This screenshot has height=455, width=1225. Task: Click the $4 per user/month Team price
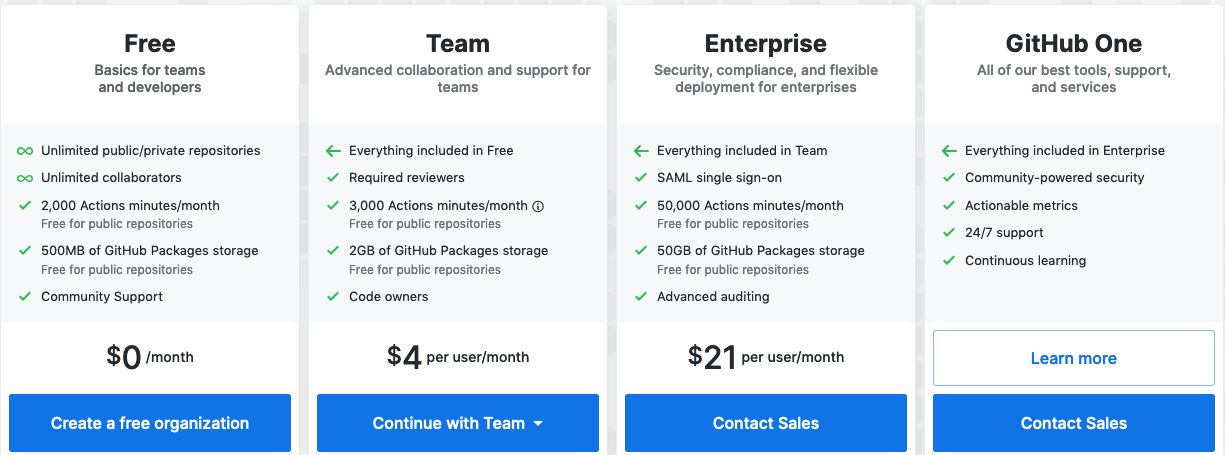pyautogui.click(x=458, y=357)
